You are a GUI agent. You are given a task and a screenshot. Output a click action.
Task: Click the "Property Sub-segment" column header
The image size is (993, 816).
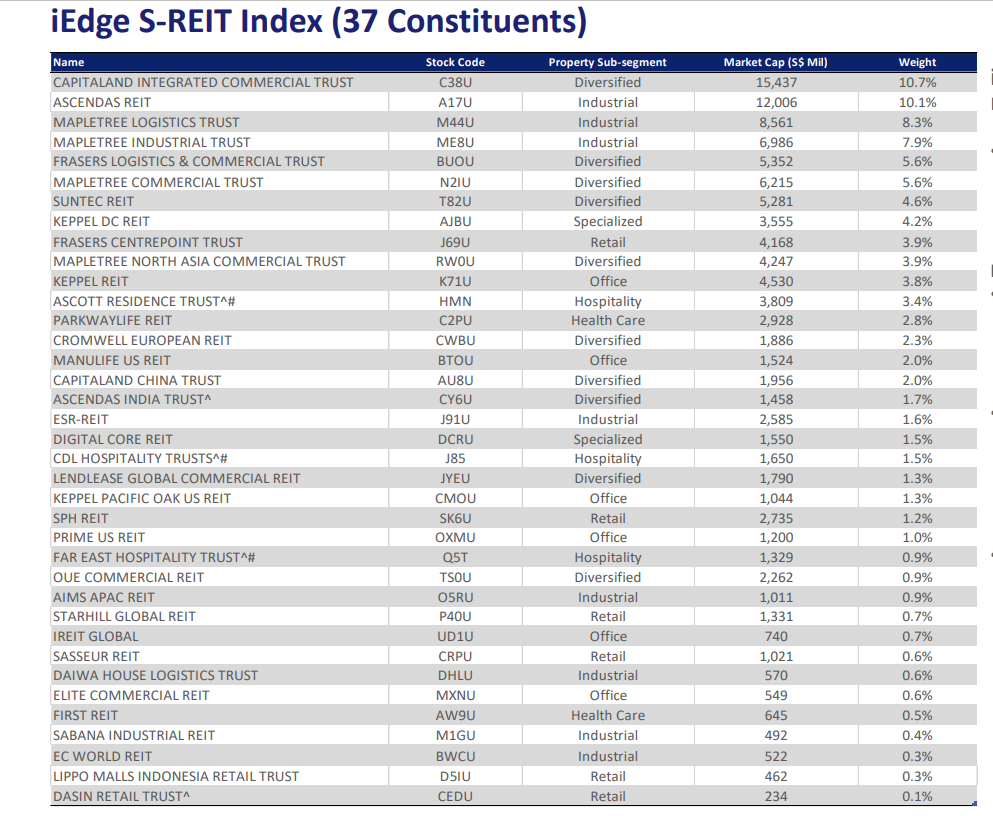click(x=607, y=62)
